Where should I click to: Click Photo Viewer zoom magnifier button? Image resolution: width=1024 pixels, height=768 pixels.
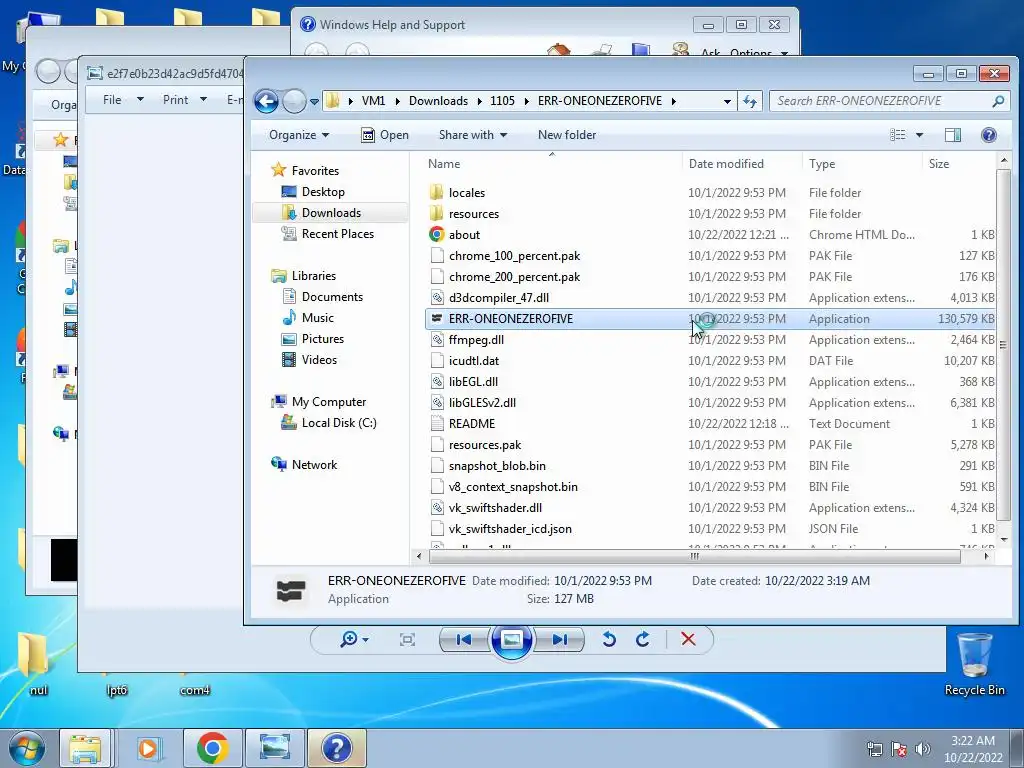353,639
